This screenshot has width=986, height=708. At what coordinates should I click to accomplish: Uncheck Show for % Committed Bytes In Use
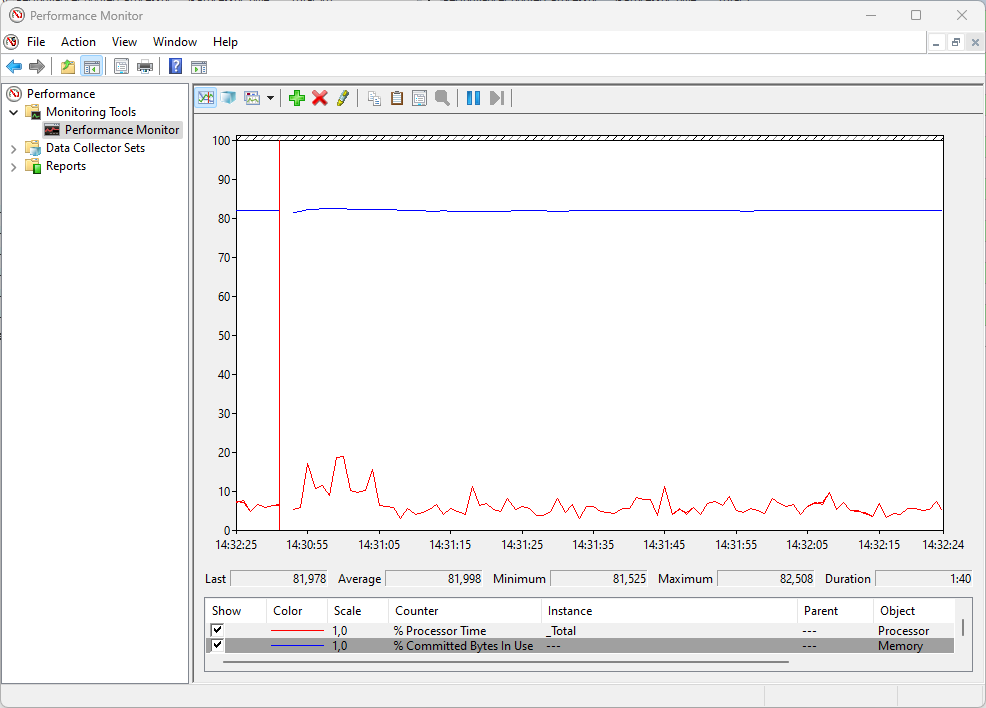(218, 645)
